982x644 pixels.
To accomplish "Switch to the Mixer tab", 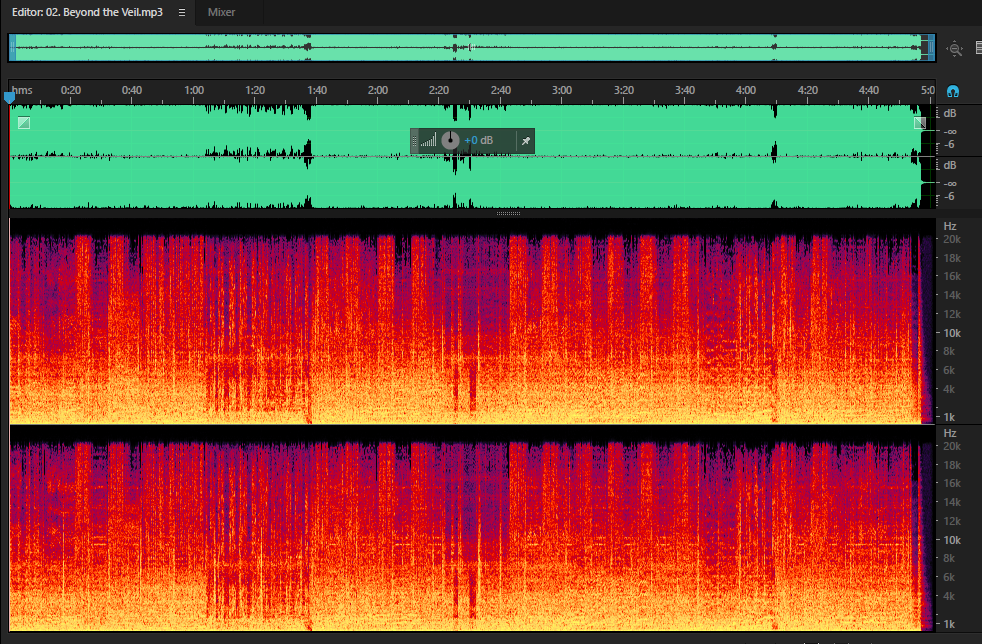I will (221, 12).
